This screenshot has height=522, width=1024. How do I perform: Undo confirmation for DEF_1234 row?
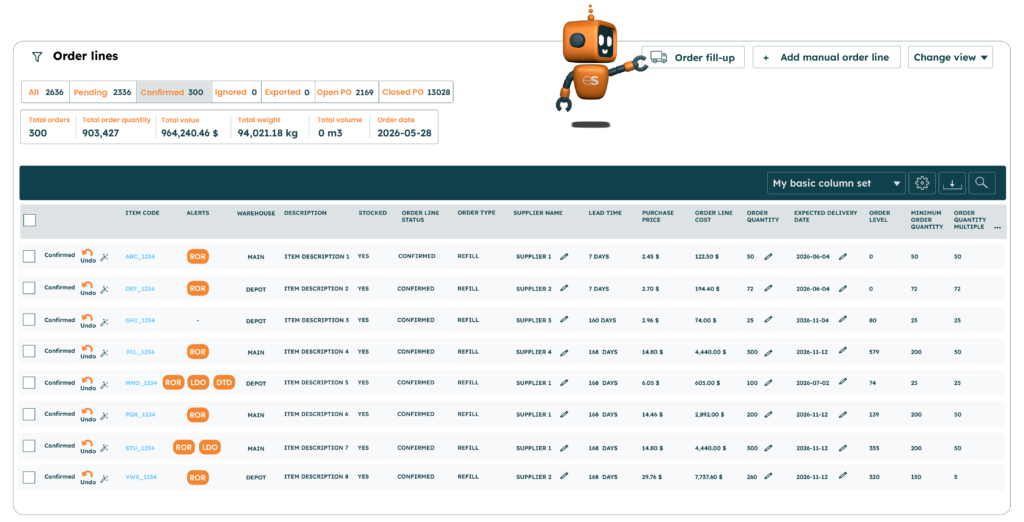click(x=88, y=288)
